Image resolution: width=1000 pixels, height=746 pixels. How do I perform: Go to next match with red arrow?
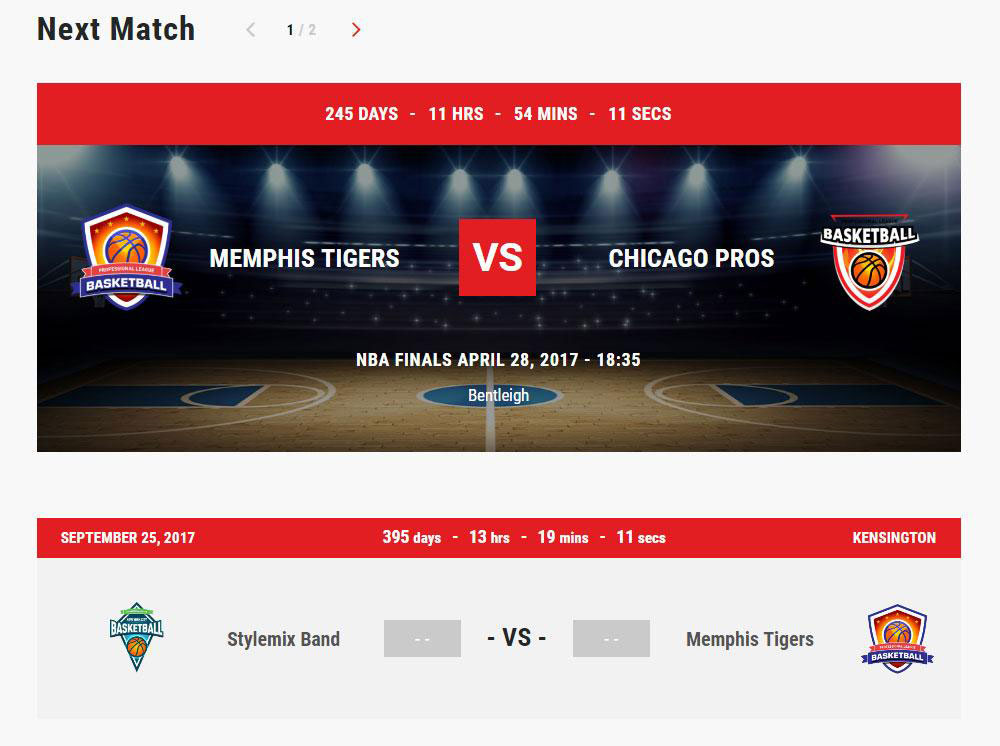356,30
